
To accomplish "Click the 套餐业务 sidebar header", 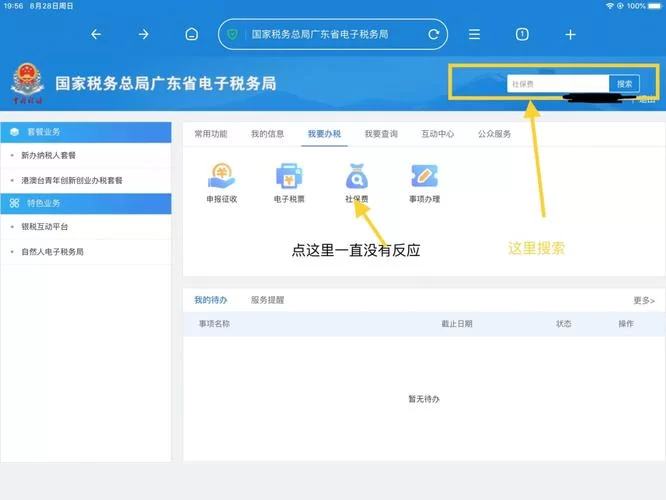I will click(86, 132).
